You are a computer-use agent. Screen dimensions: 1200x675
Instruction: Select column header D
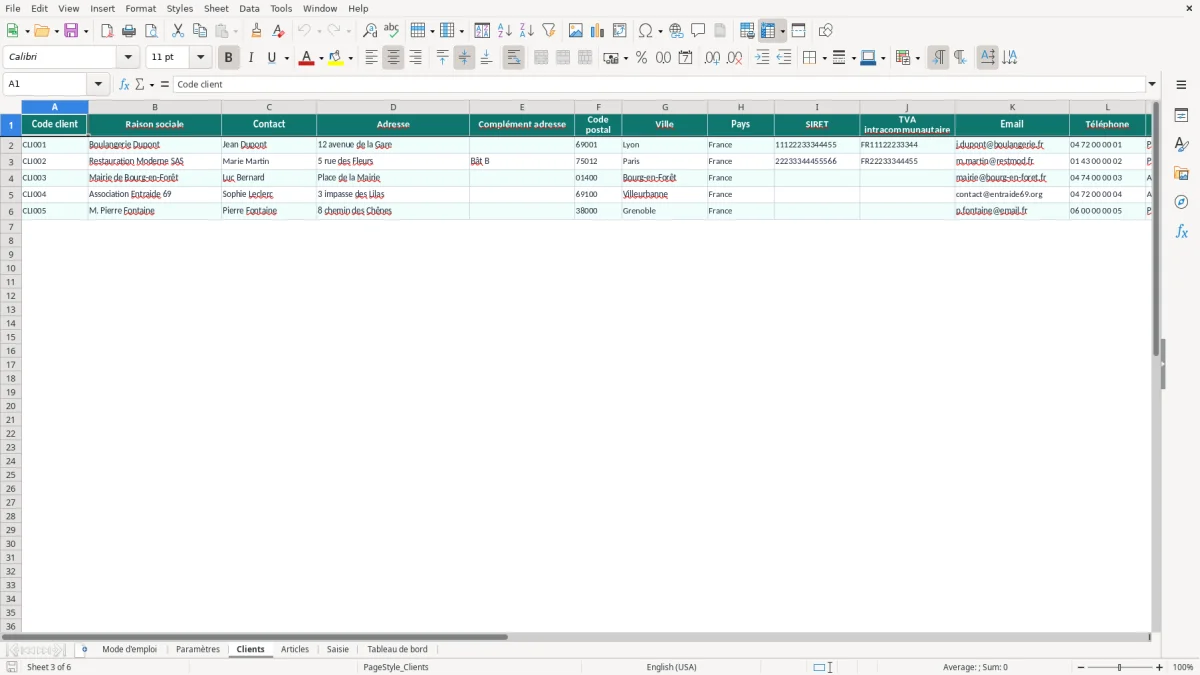coord(393,107)
